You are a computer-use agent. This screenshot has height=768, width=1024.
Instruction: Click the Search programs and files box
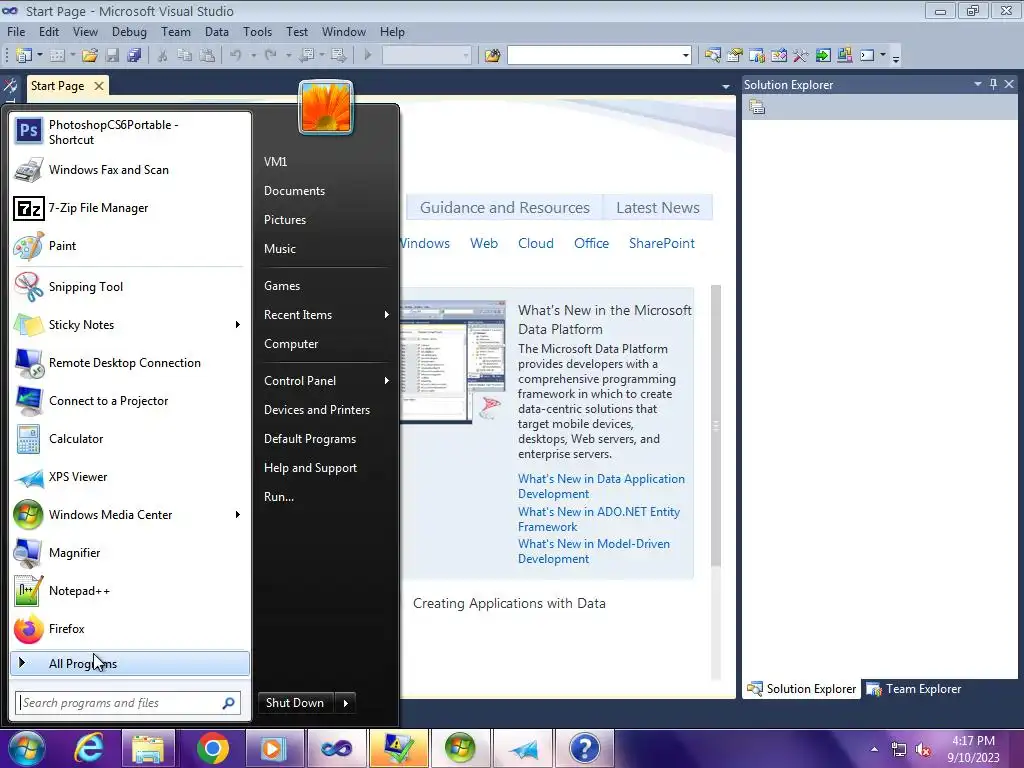tap(128, 703)
